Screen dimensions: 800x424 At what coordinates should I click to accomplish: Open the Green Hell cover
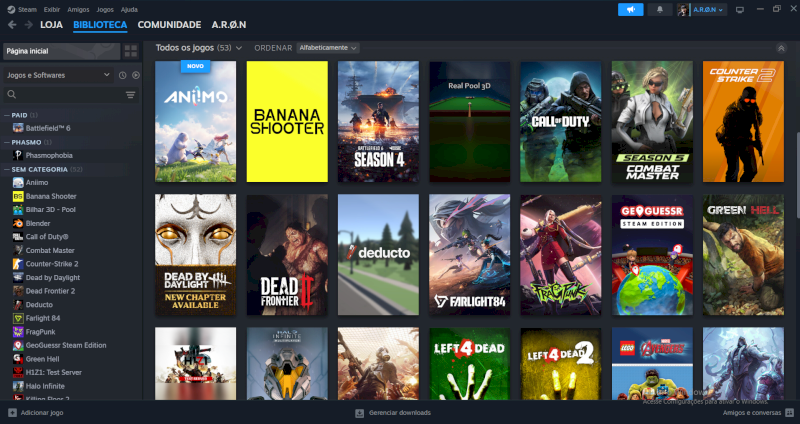tap(743, 255)
